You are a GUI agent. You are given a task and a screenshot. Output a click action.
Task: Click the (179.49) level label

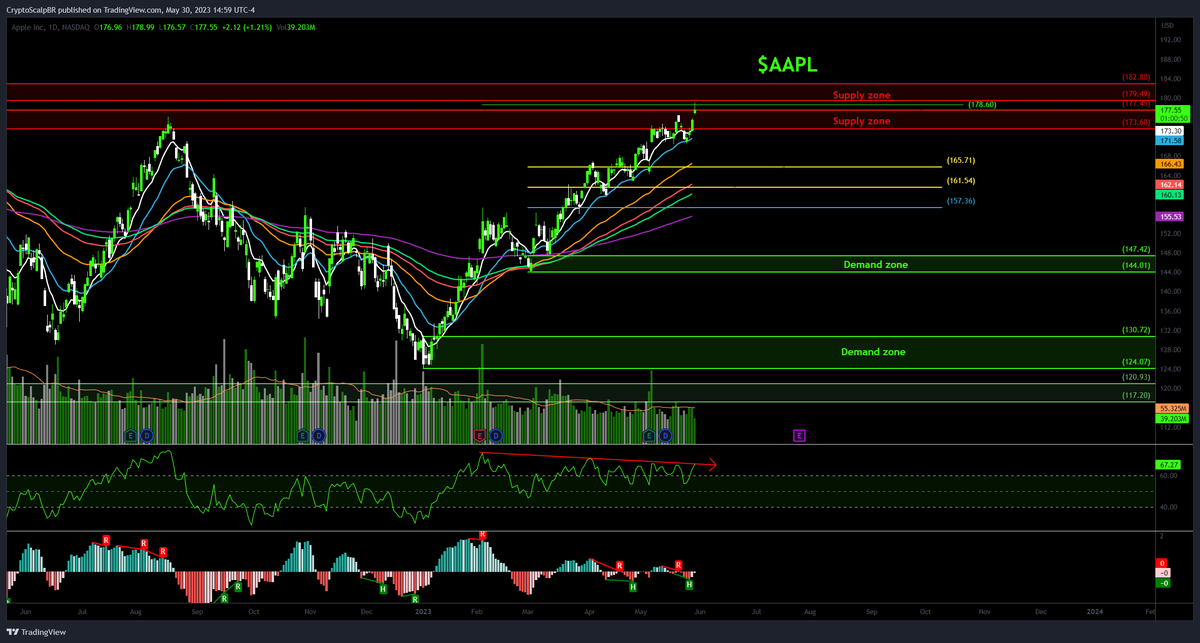1136,93
